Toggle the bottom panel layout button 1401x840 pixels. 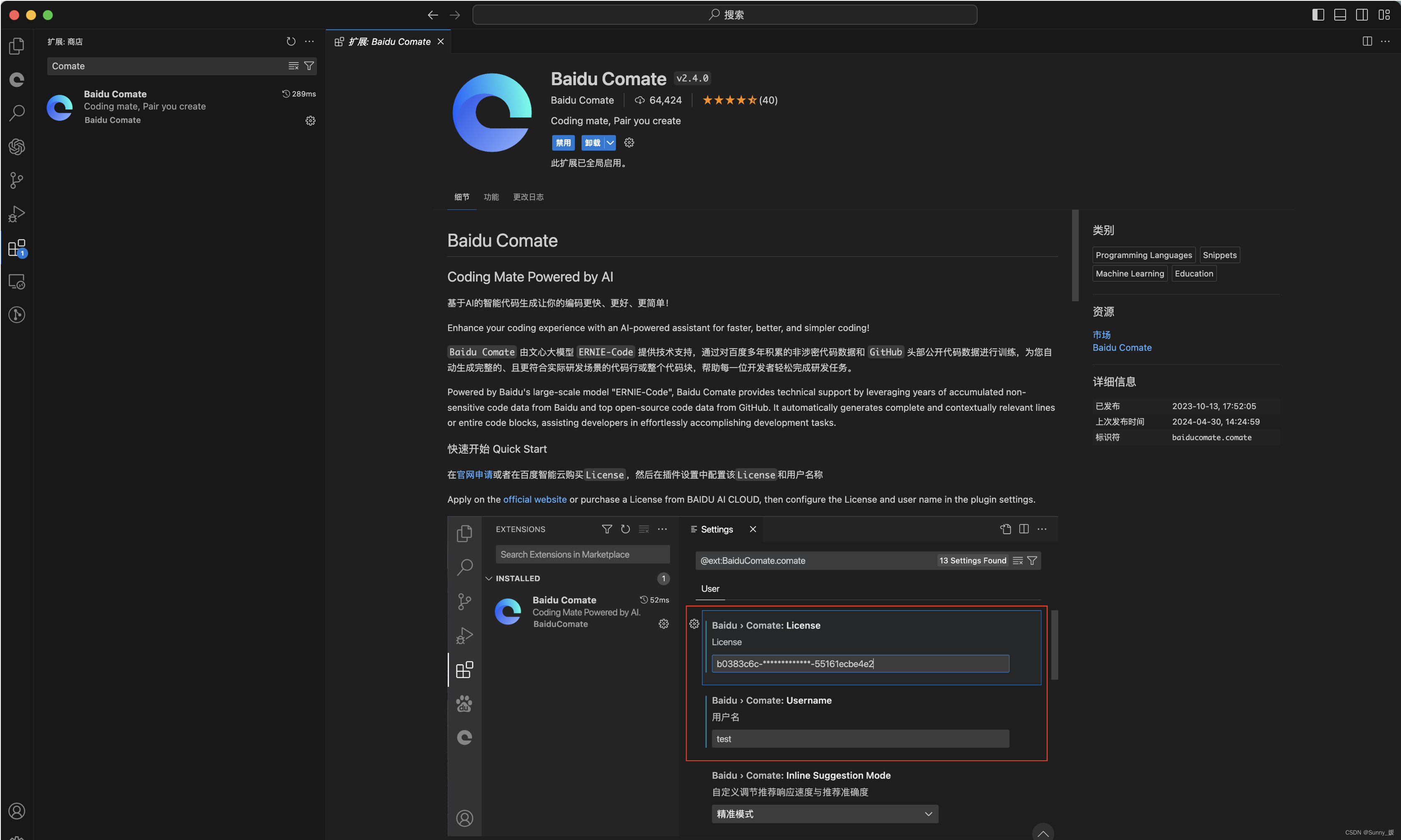click(x=1339, y=15)
